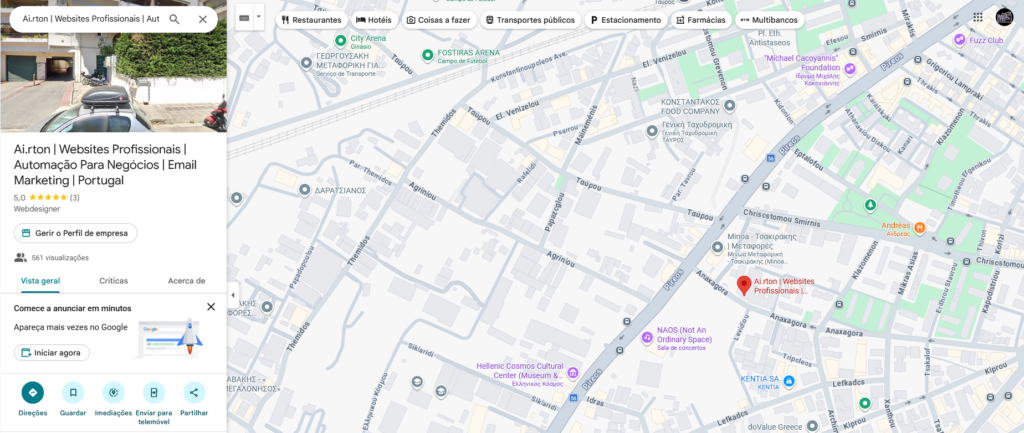Click the search magnifier icon
Image resolution: width=1024 pixels, height=433 pixels.
point(174,19)
